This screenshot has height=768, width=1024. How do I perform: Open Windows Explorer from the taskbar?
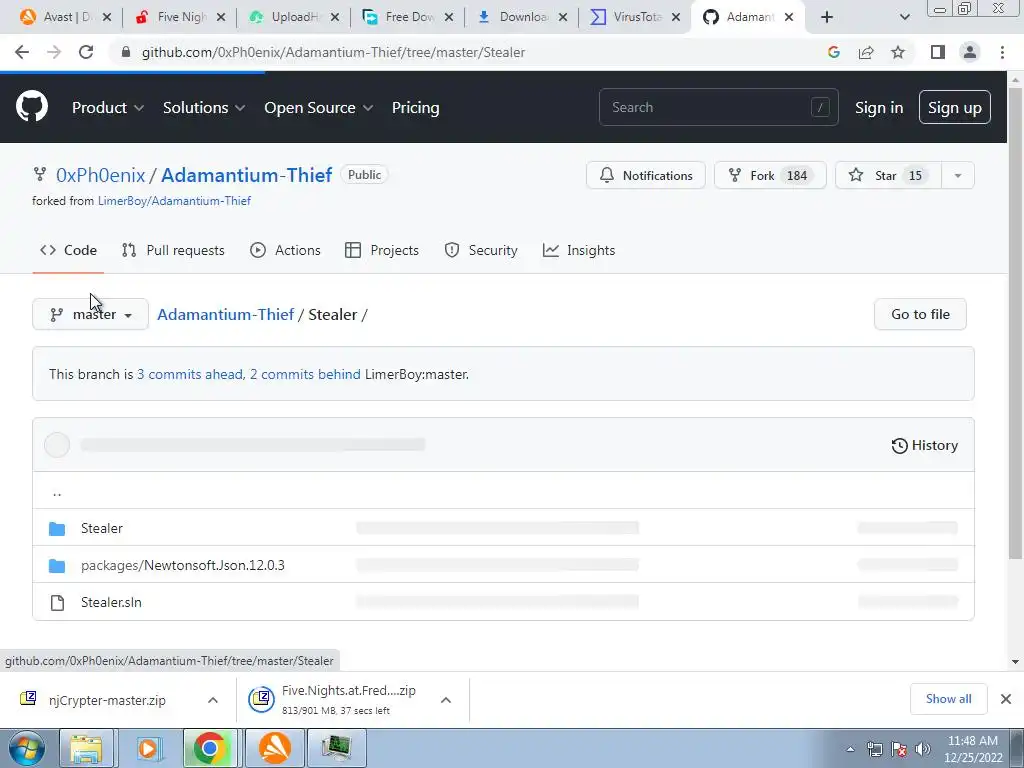pyautogui.click(x=86, y=748)
